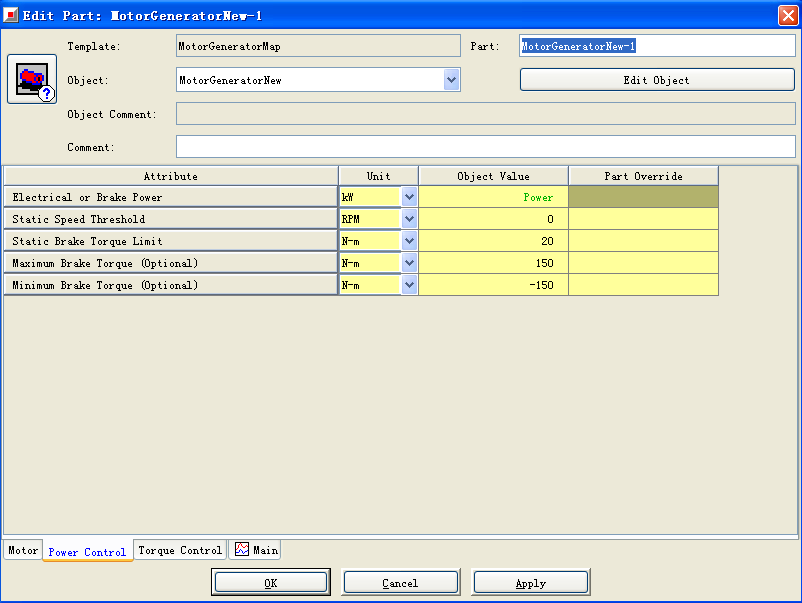
Task: Click the Comment text field
Action: point(485,147)
